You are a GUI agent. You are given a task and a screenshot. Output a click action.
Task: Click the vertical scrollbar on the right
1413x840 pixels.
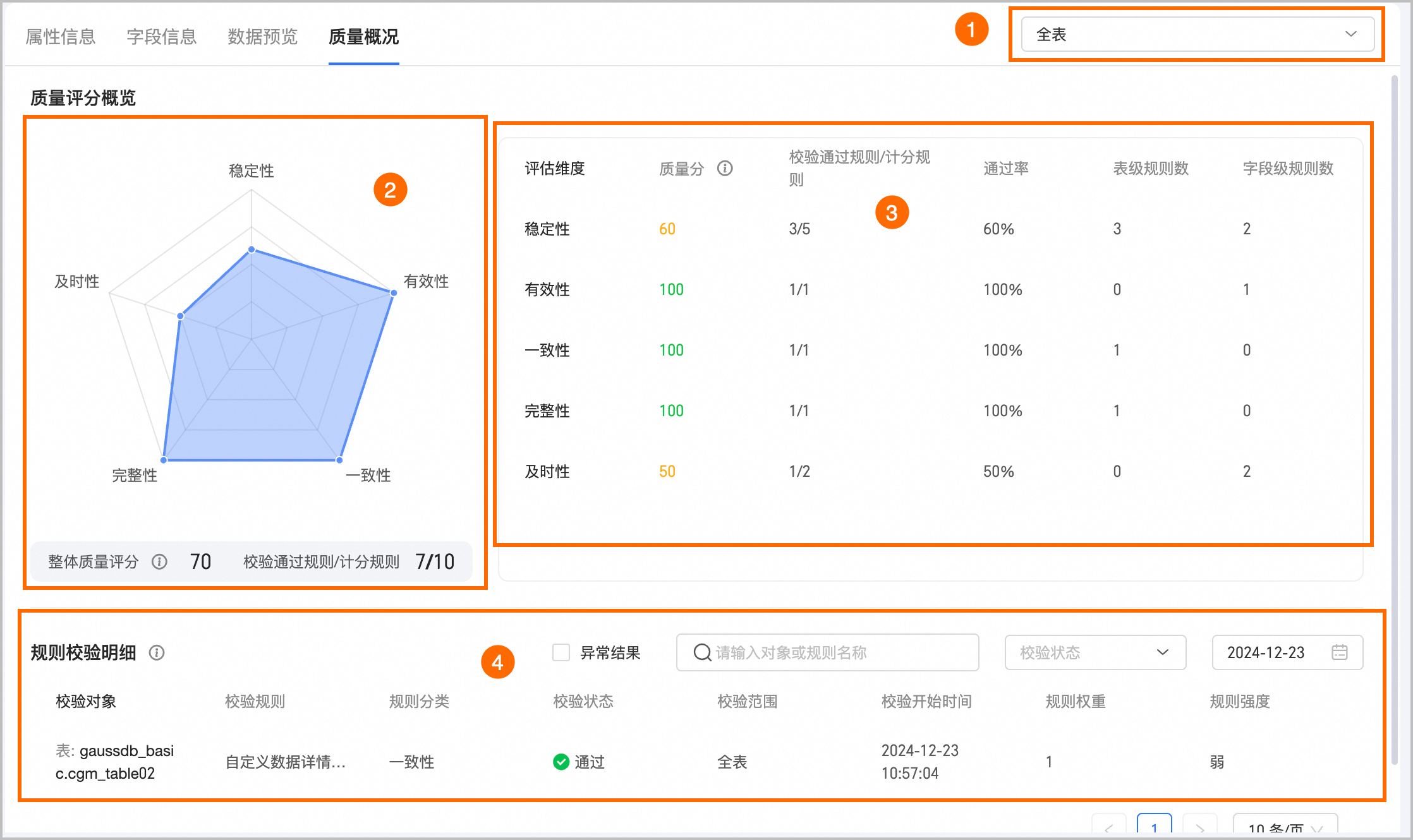click(1395, 417)
